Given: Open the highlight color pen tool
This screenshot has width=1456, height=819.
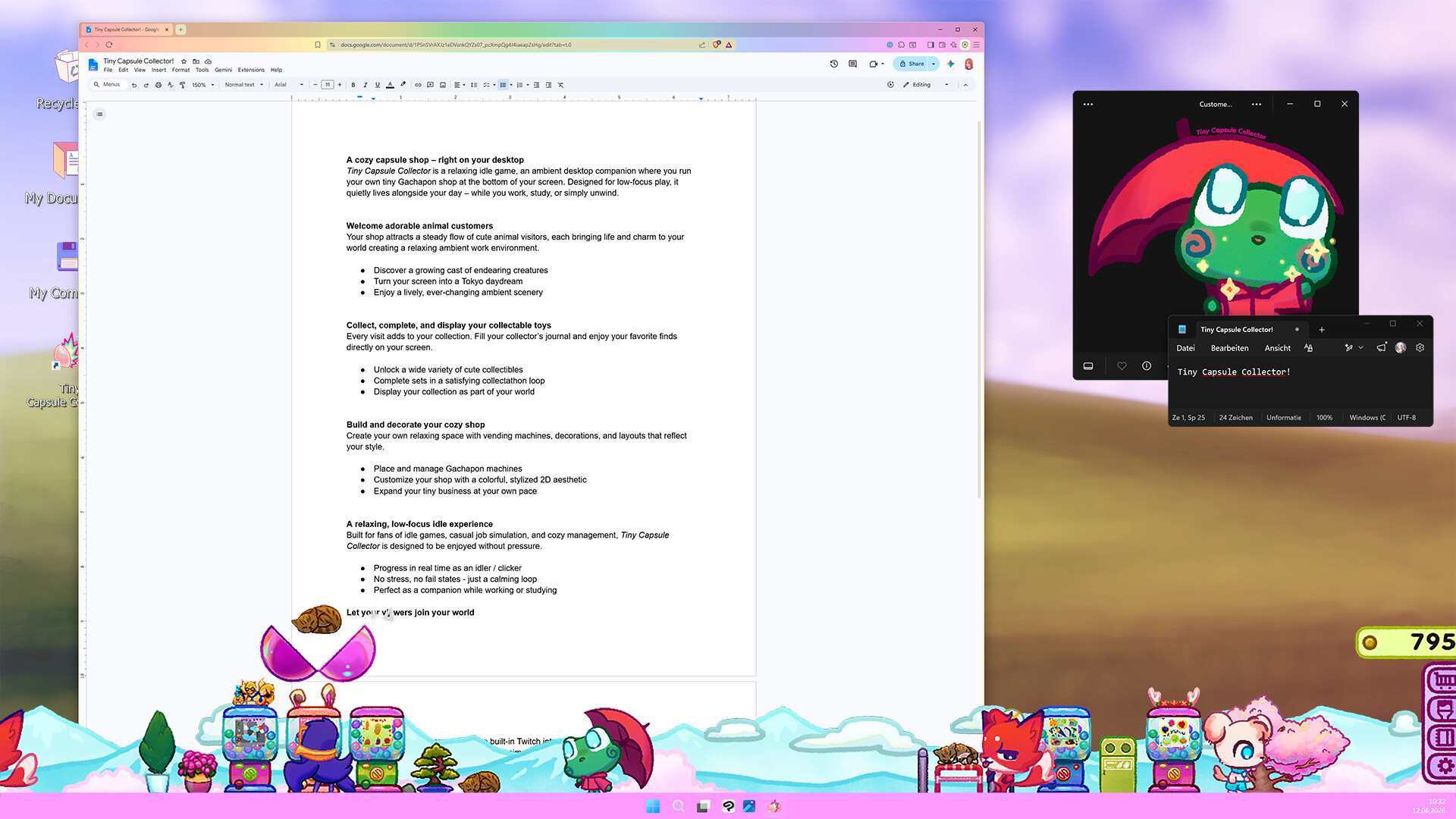Looking at the screenshot, I should (x=403, y=85).
